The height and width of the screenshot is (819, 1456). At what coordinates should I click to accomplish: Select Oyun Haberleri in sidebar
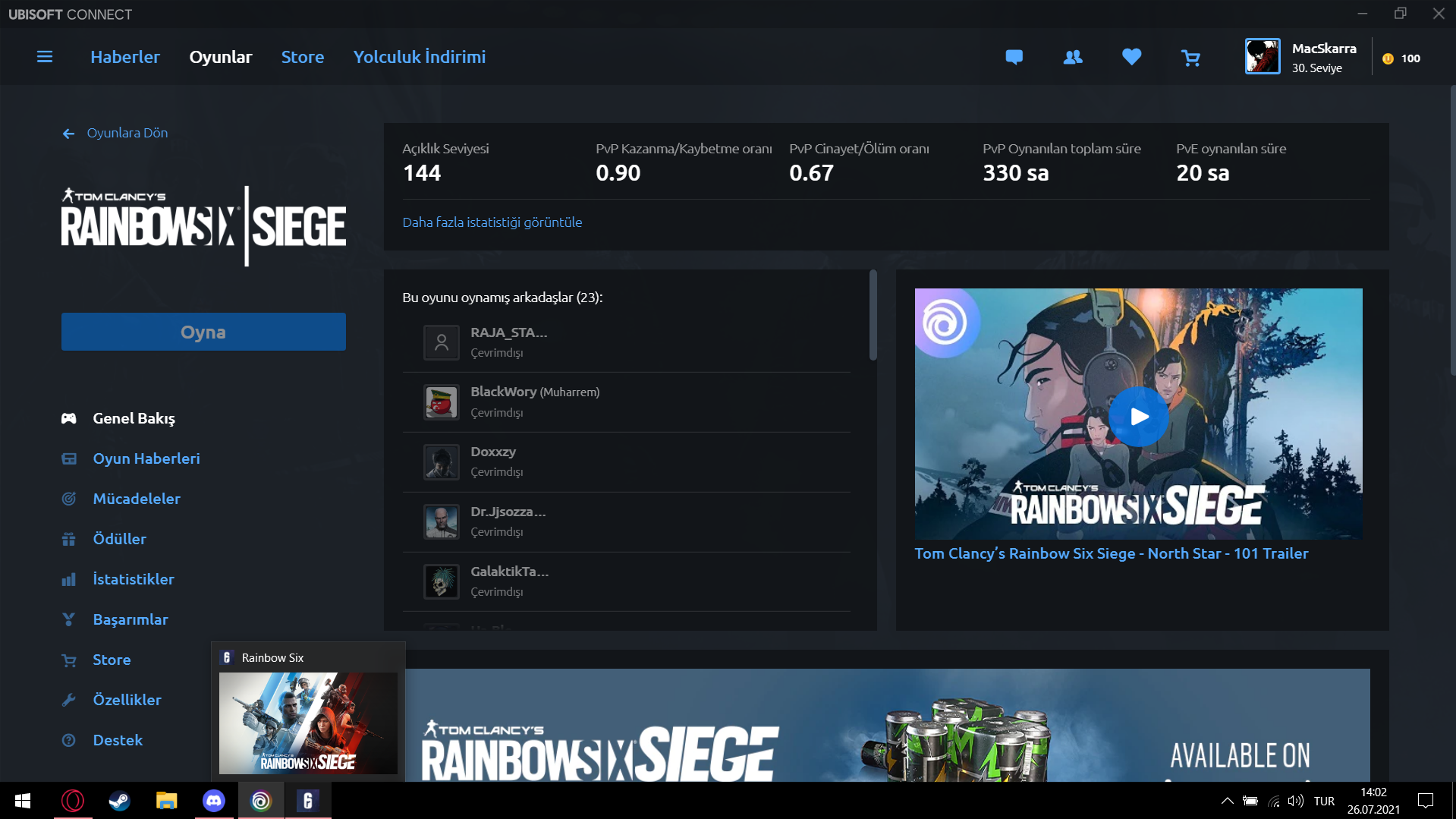(x=146, y=458)
